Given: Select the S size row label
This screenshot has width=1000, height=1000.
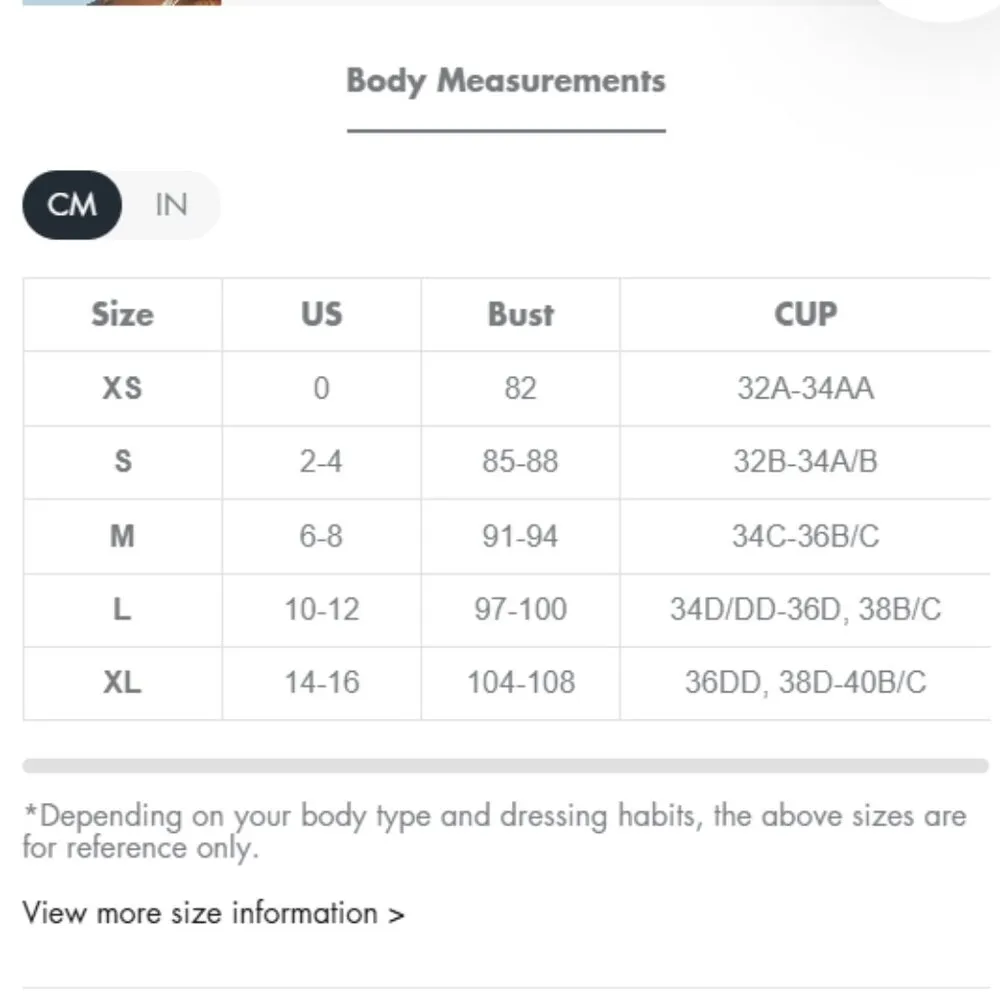Looking at the screenshot, I should pos(122,462).
